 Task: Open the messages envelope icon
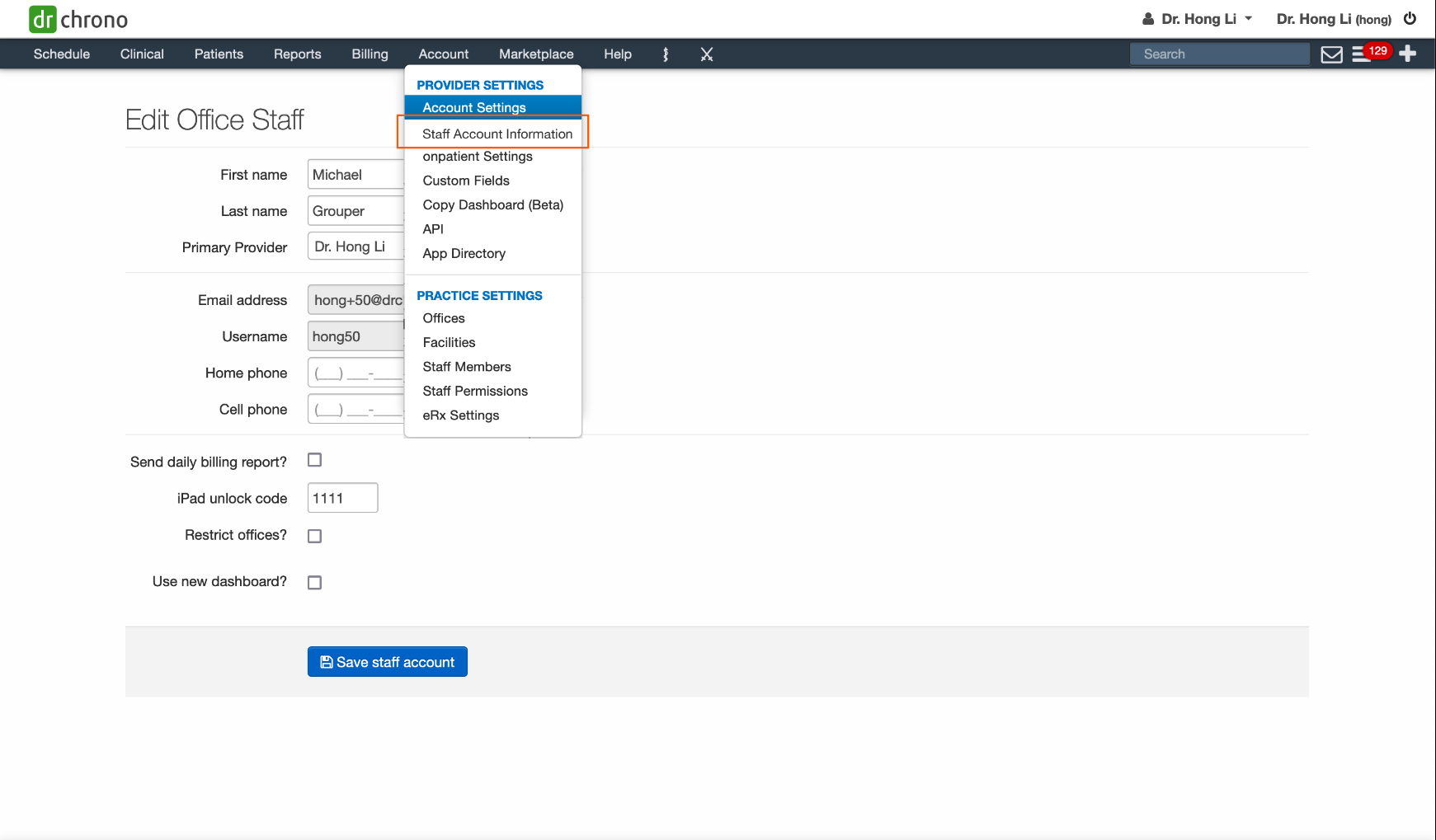[x=1331, y=54]
